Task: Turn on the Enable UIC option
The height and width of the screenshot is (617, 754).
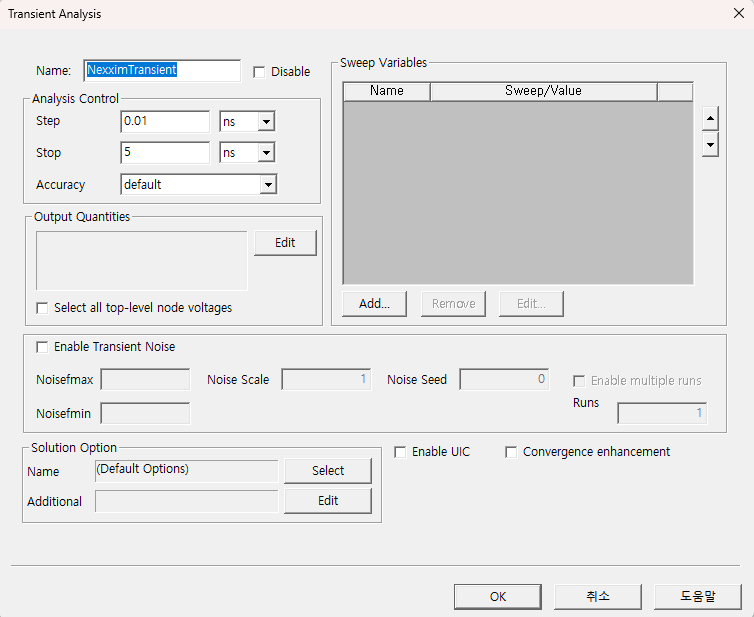Action: [401, 452]
